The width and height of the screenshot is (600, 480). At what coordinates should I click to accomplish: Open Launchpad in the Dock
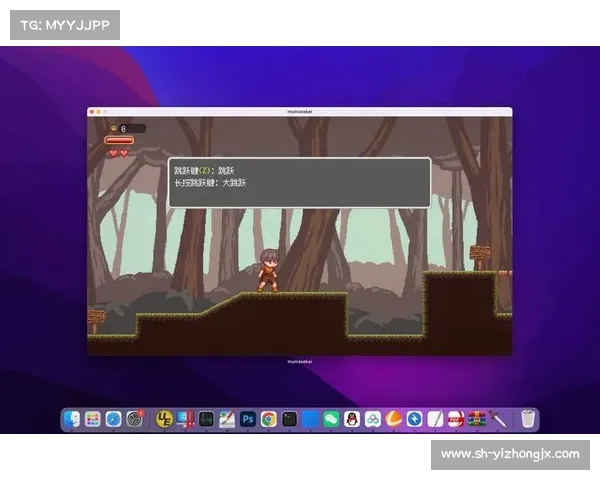pyautogui.click(x=93, y=419)
